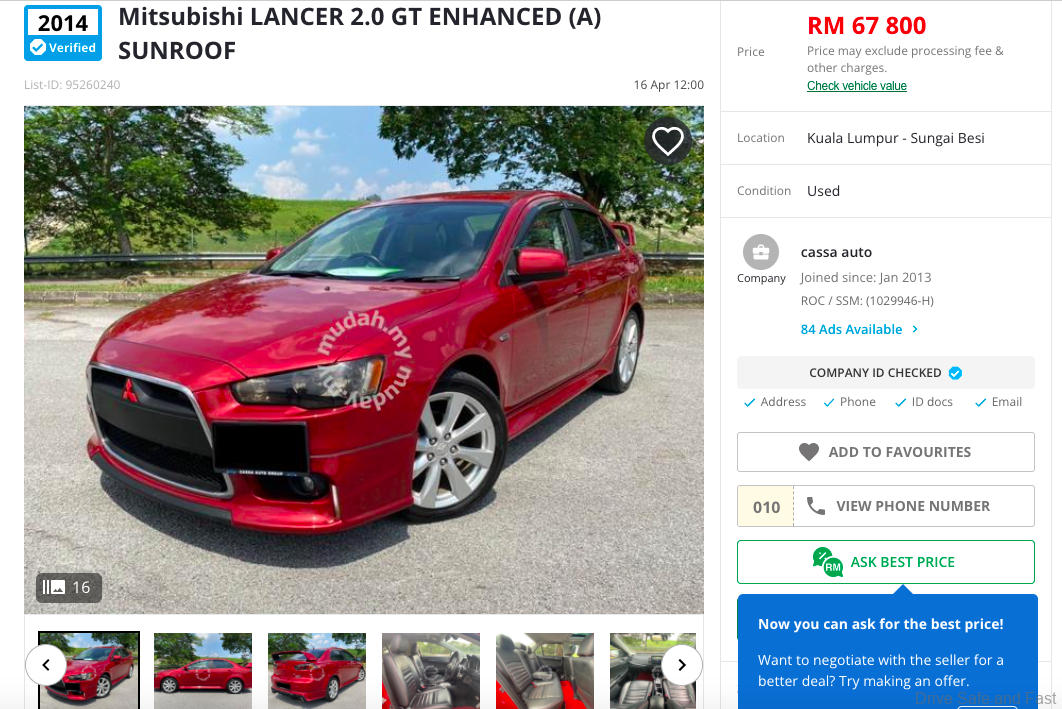1062x709 pixels.
Task: Show previous thumbnails with left arrow
Action: click(x=46, y=665)
